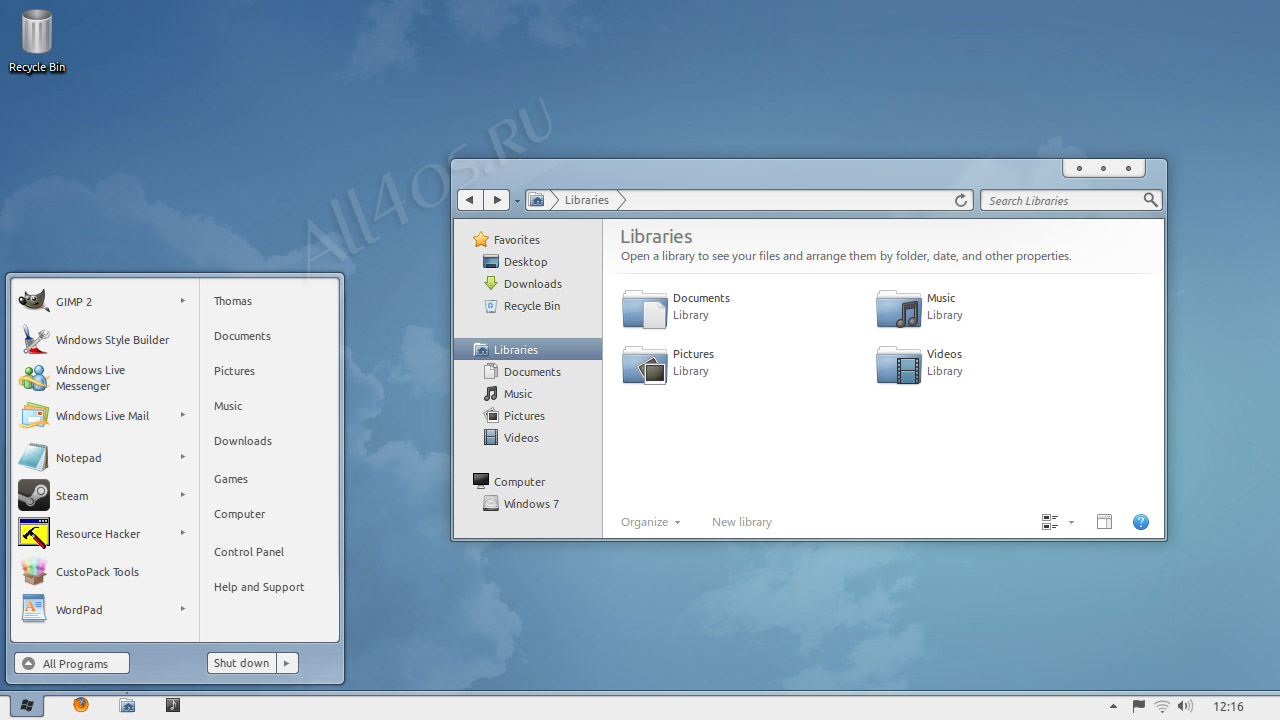Viewport: 1280px width, 720px height.
Task: Launch Notepad icon in Start menu
Action: click(x=34, y=457)
